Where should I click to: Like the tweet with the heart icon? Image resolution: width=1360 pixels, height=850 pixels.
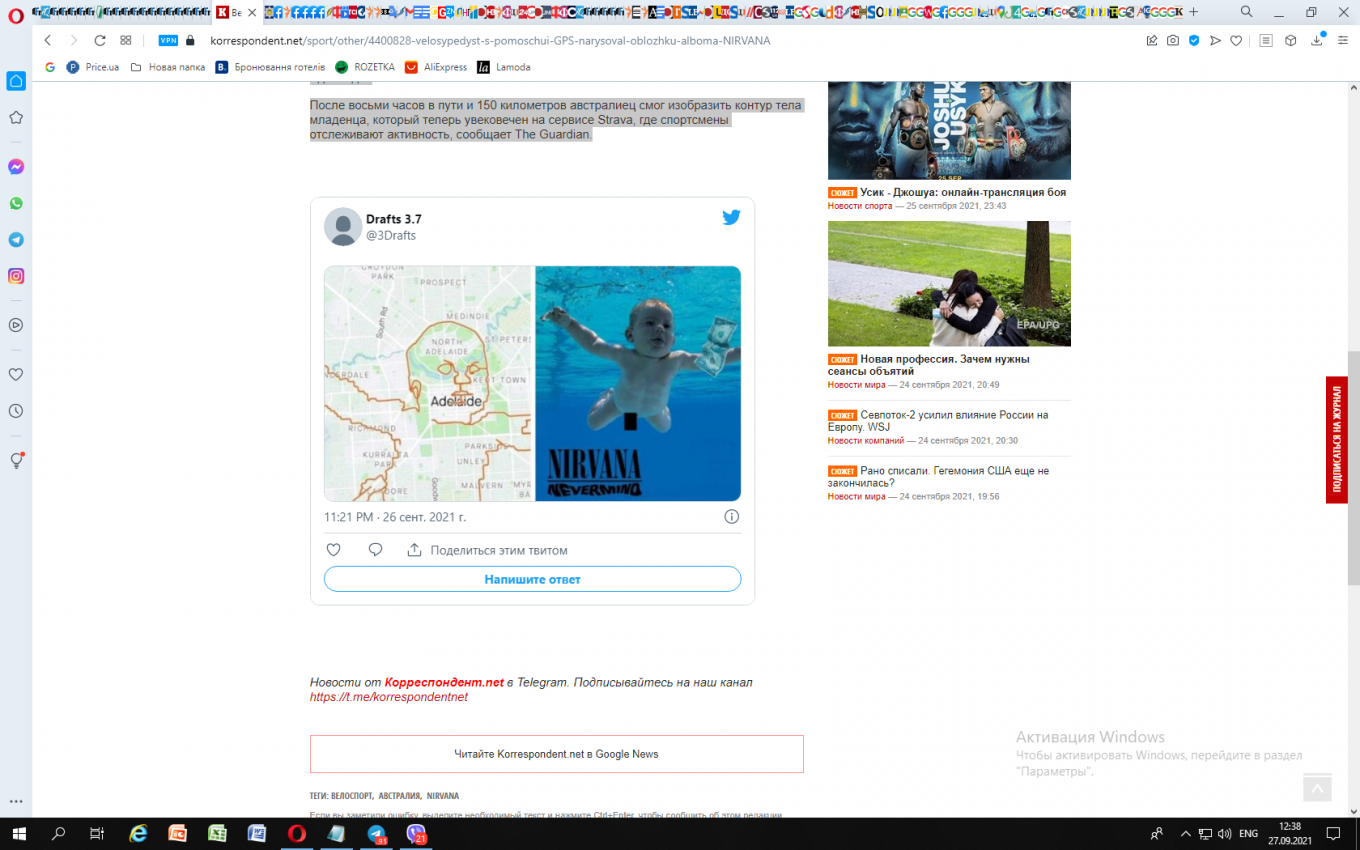coord(334,550)
